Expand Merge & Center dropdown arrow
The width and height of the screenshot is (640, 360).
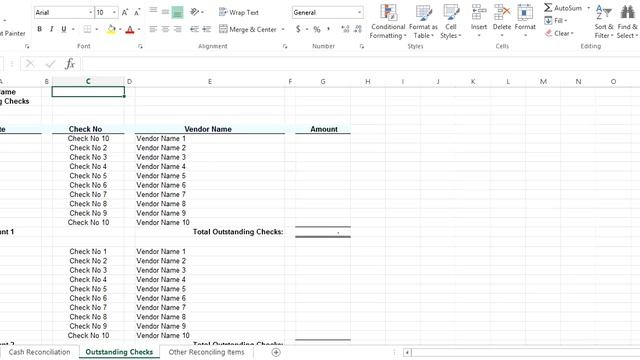283,29
